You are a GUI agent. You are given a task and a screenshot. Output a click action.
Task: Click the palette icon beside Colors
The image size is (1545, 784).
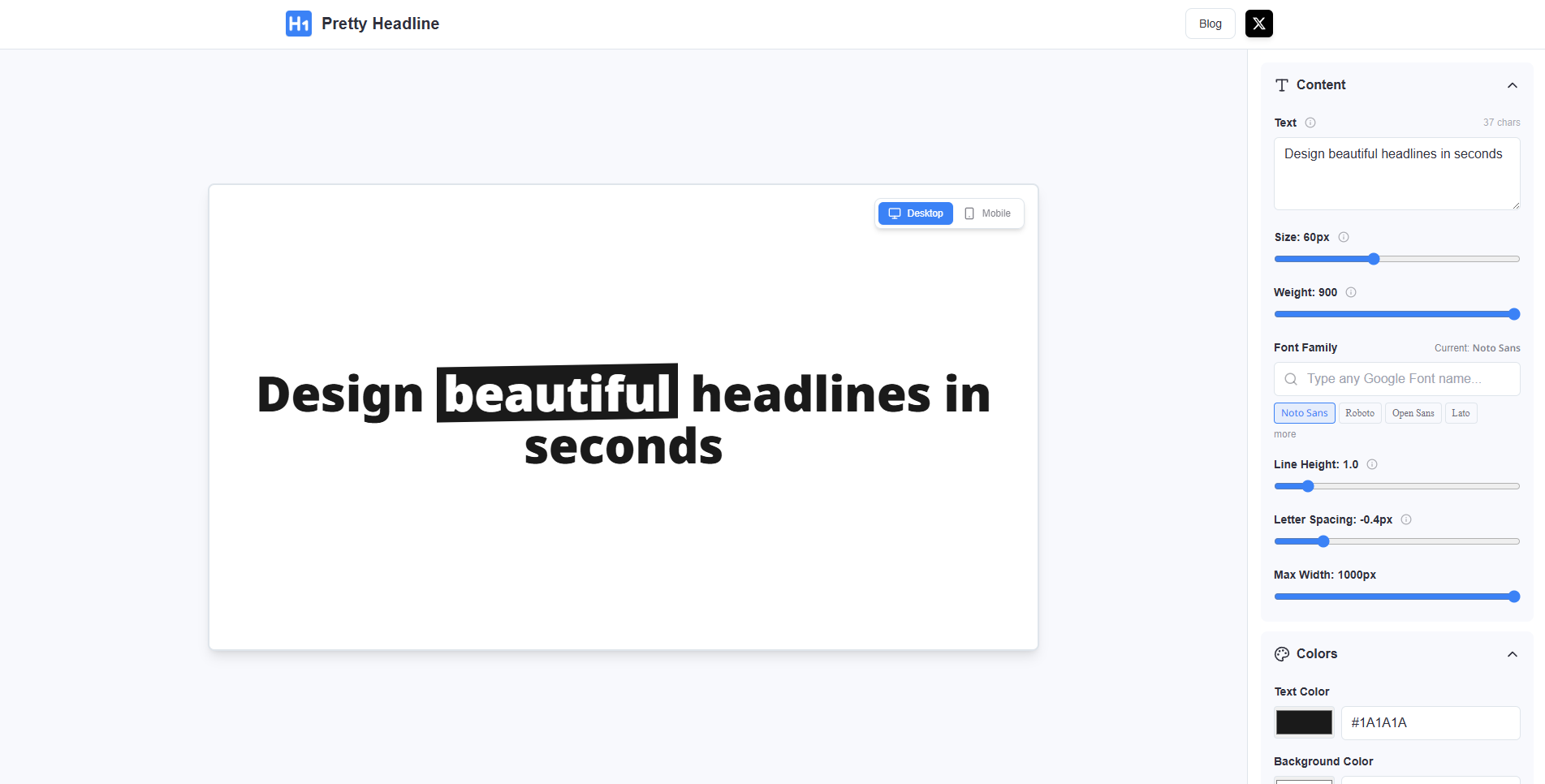coord(1282,653)
